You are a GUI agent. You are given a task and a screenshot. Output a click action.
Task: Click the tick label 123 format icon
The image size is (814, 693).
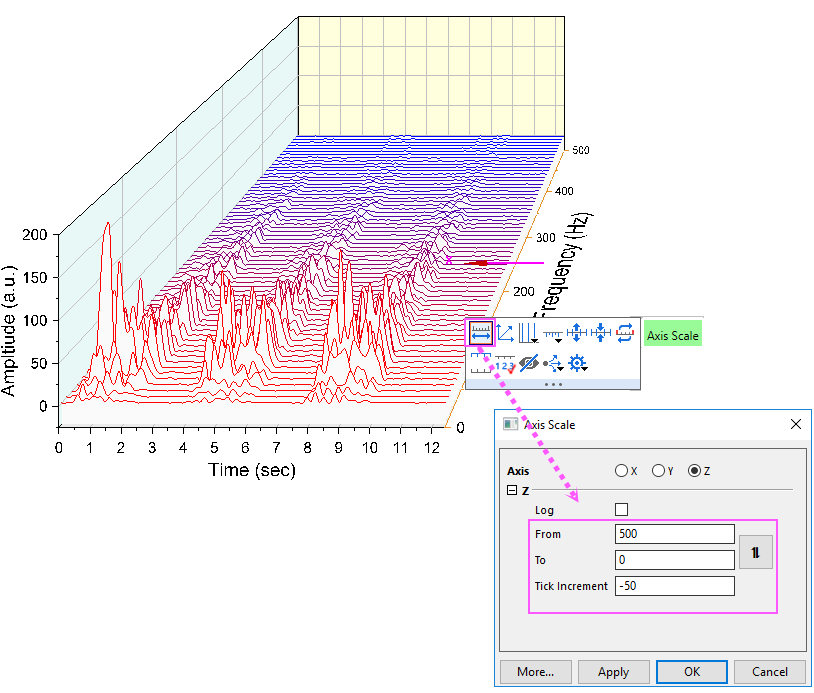505,364
